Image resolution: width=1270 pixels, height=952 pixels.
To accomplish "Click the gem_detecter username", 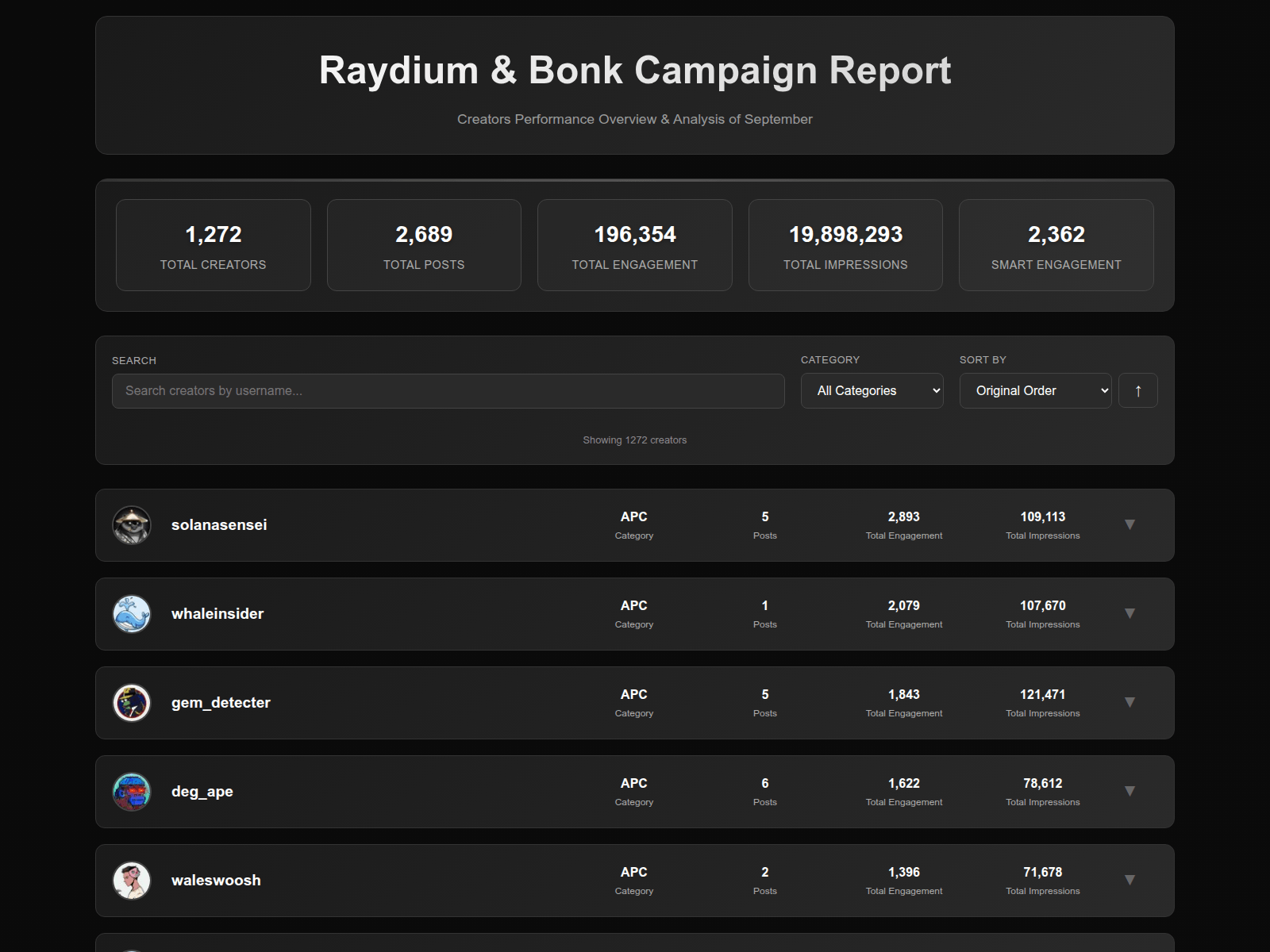I will pos(221,703).
